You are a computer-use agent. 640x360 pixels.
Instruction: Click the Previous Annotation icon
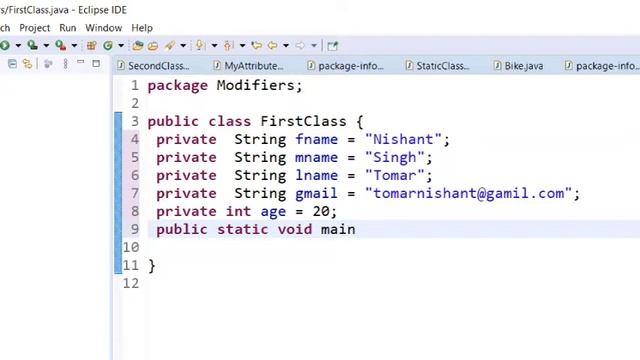229,45
